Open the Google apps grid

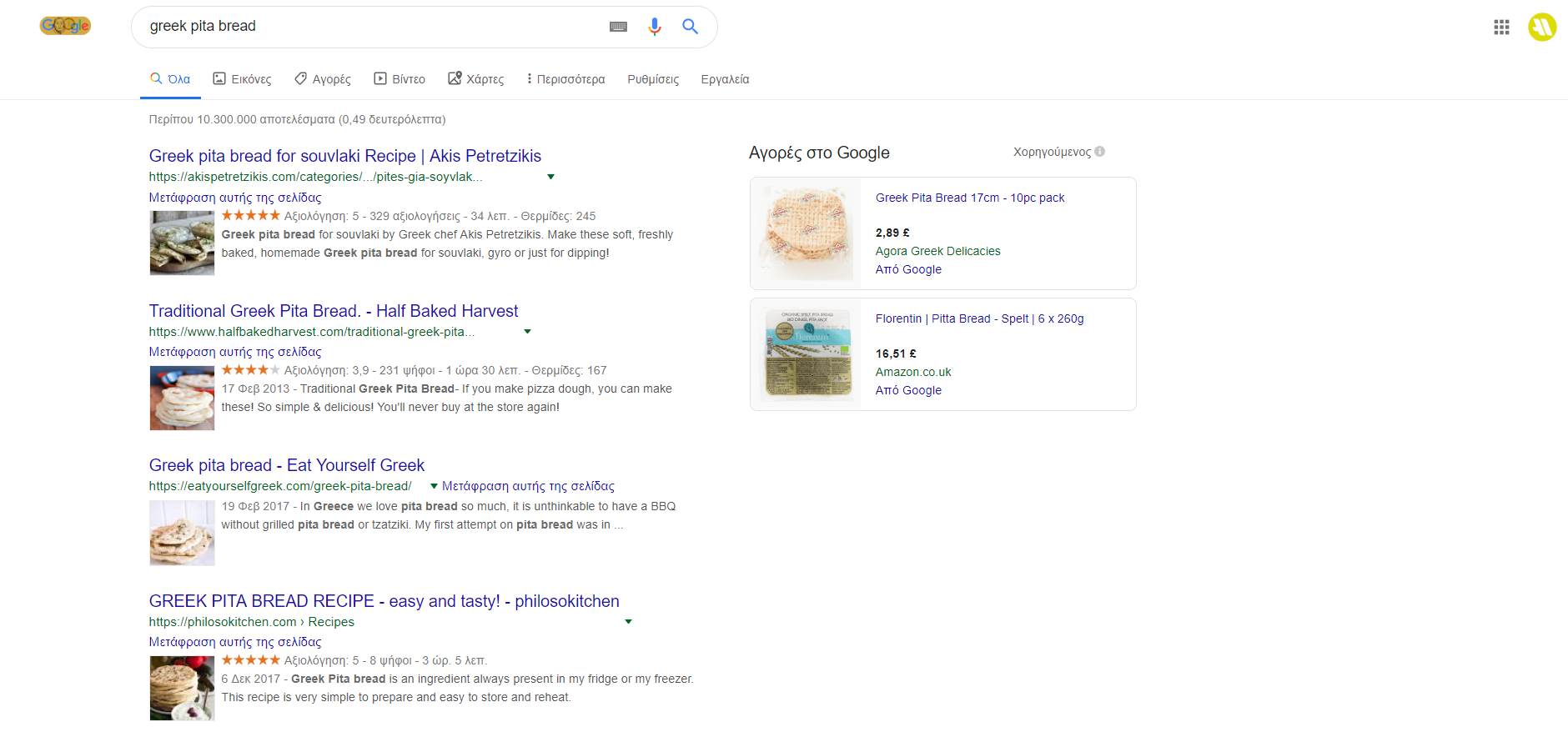coord(1501,28)
